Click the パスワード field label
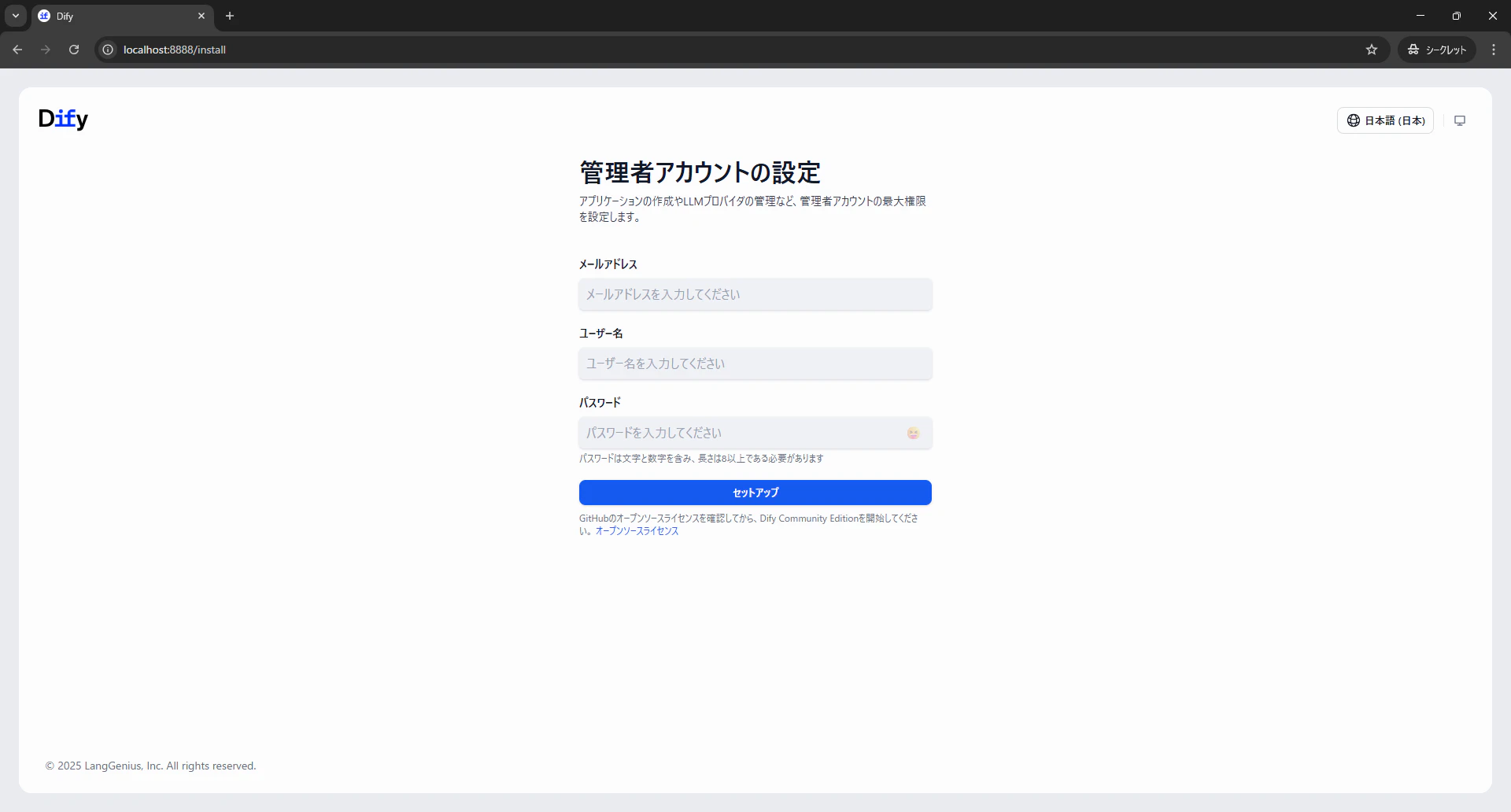 (x=600, y=403)
